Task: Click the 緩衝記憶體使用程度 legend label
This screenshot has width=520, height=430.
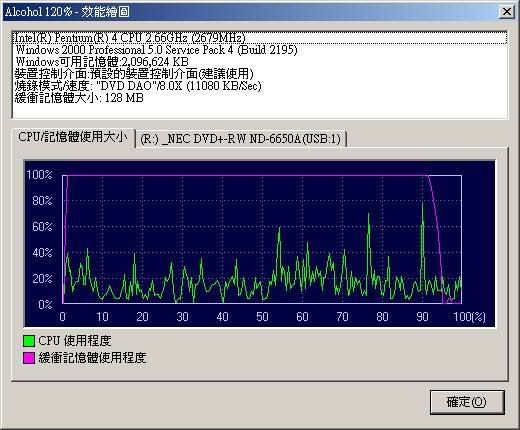Action: click(x=92, y=358)
